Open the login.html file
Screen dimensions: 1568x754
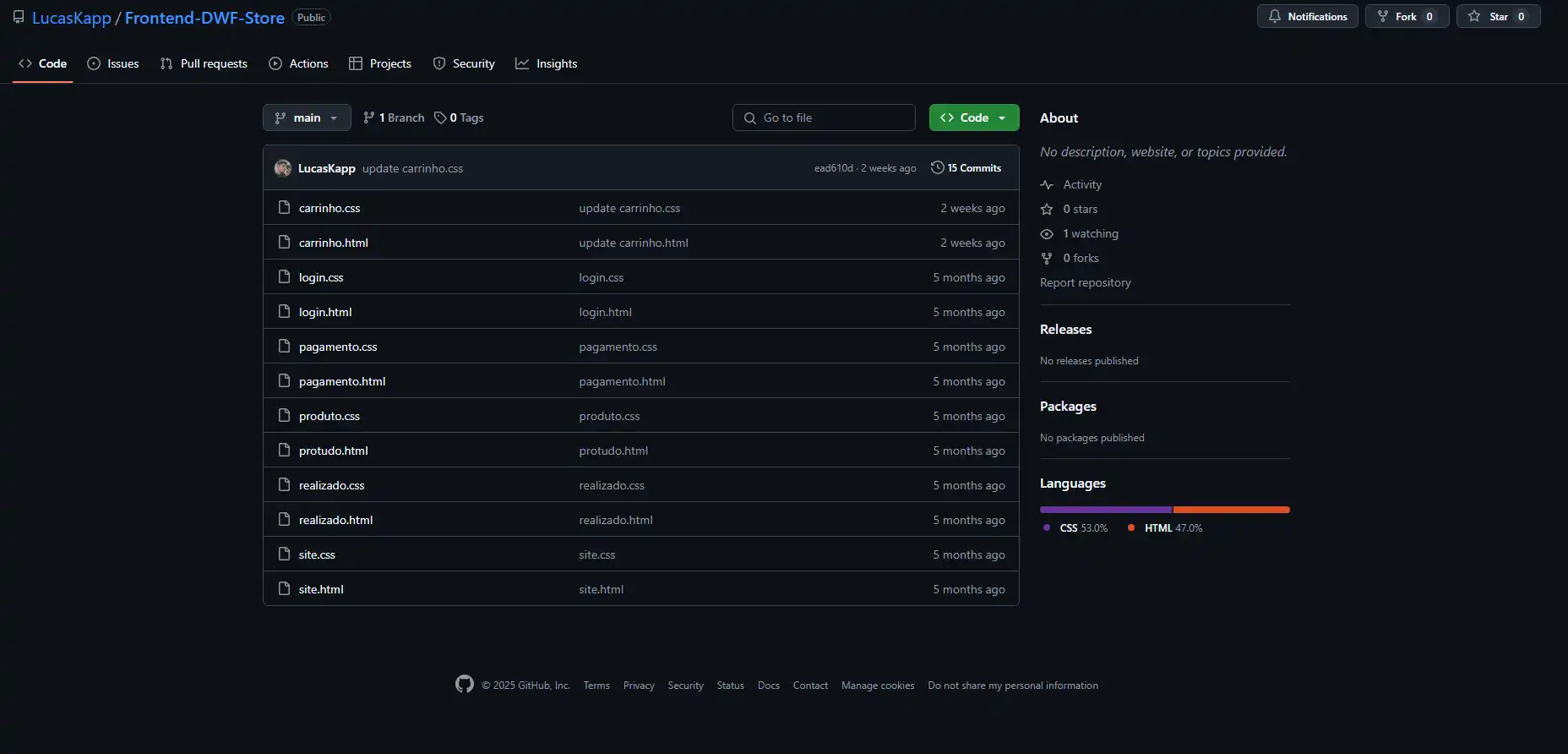click(x=325, y=312)
